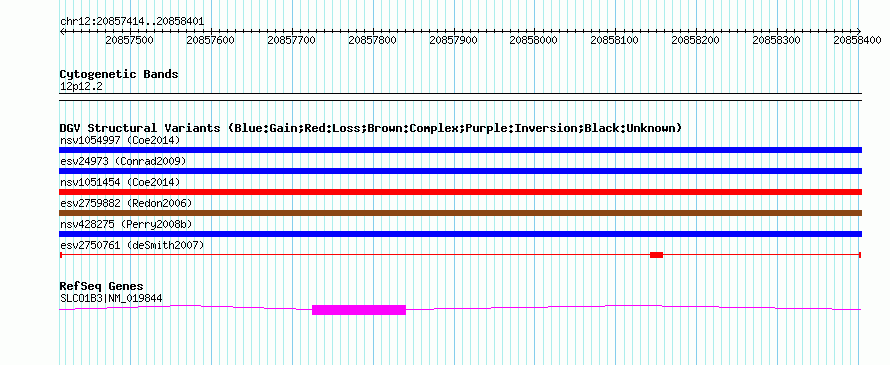
Task: Click the 20858000 ruler position label
Action: (x=534, y=40)
